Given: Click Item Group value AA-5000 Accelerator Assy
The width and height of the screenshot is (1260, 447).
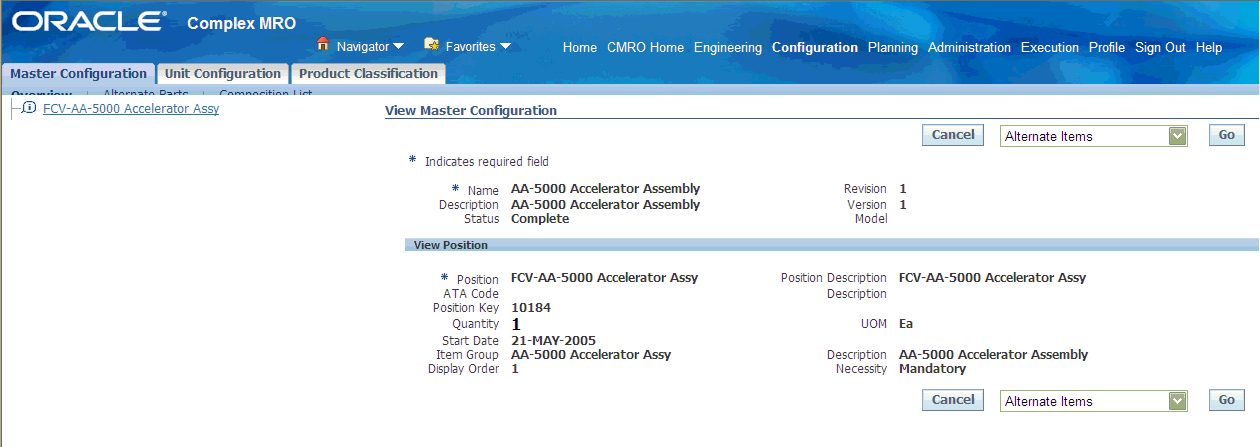Looking at the screenshot, I should coord(591,355).
